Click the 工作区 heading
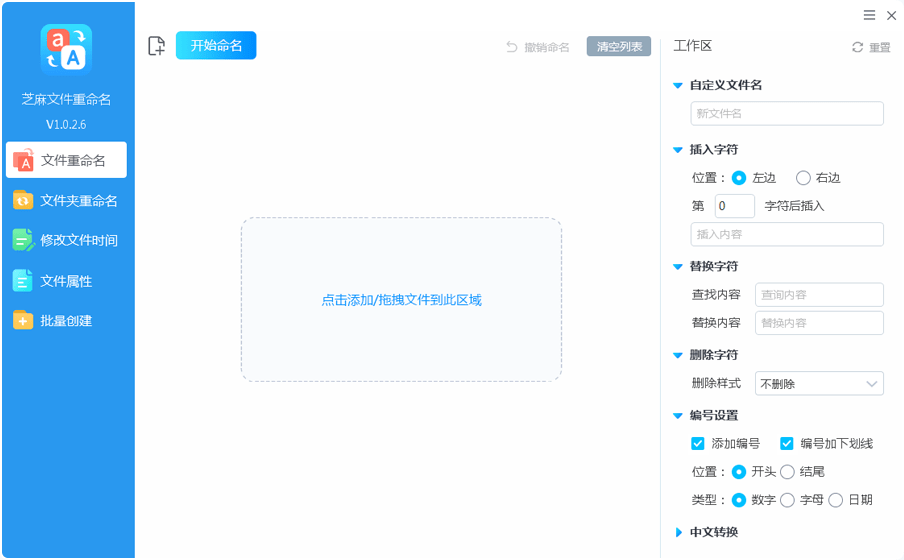Viewport: 904px width, 560px height. [693, 46]
